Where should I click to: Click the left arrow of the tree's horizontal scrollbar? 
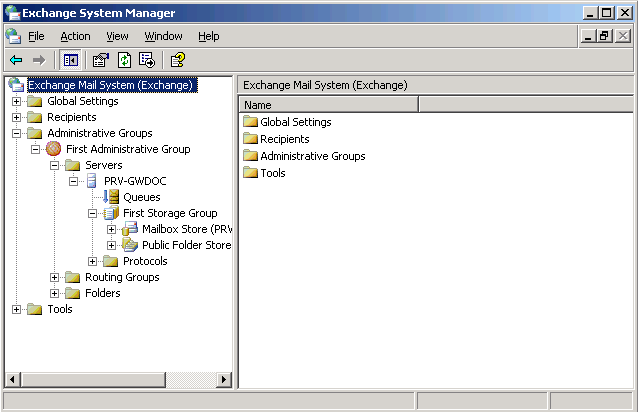[x=13, y=379]
